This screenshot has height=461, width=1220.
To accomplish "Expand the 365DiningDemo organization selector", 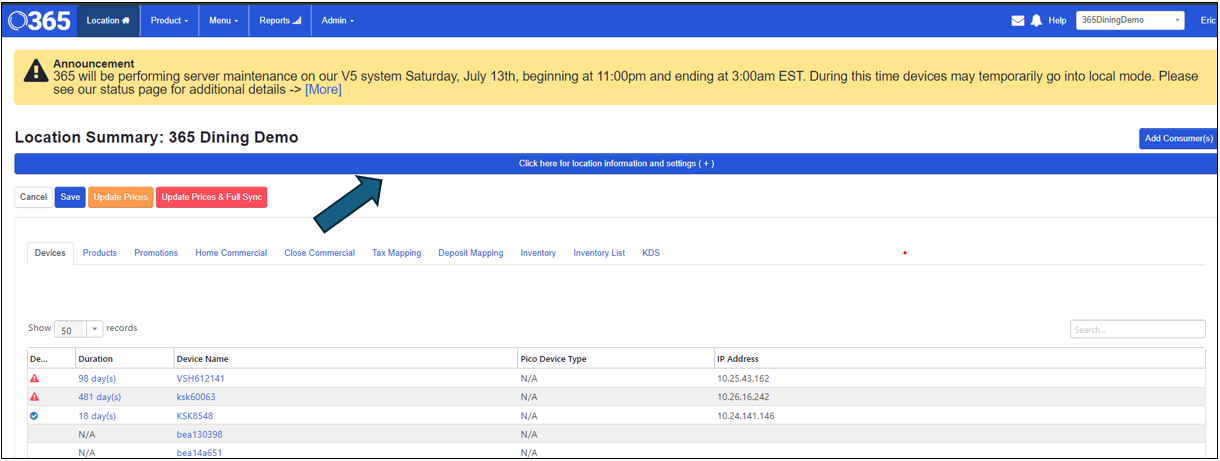I will pyautogui.click(x=1129, y=20).
